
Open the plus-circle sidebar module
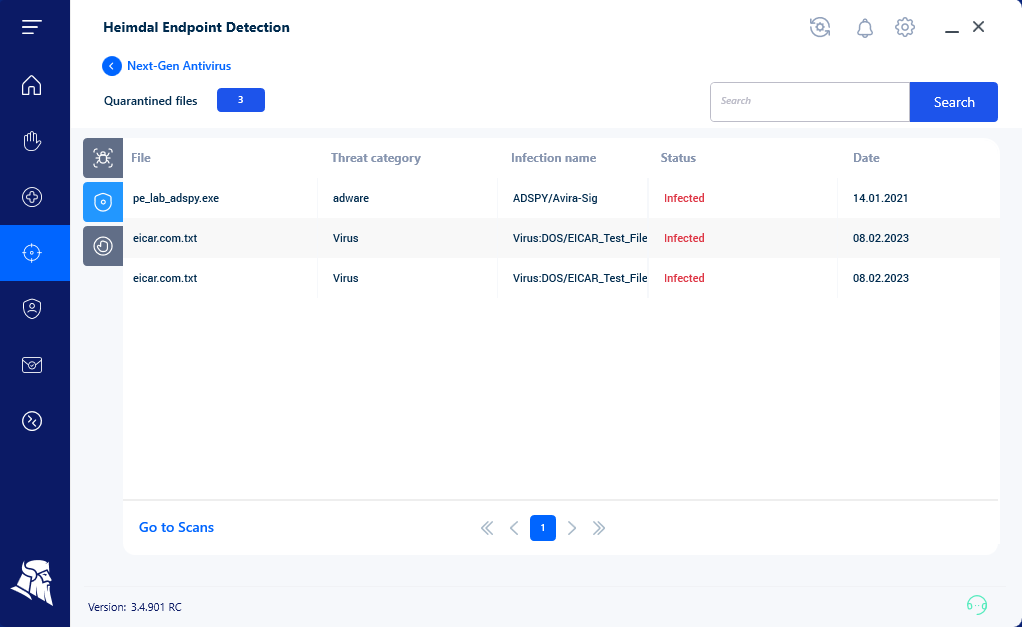(32, 197)
